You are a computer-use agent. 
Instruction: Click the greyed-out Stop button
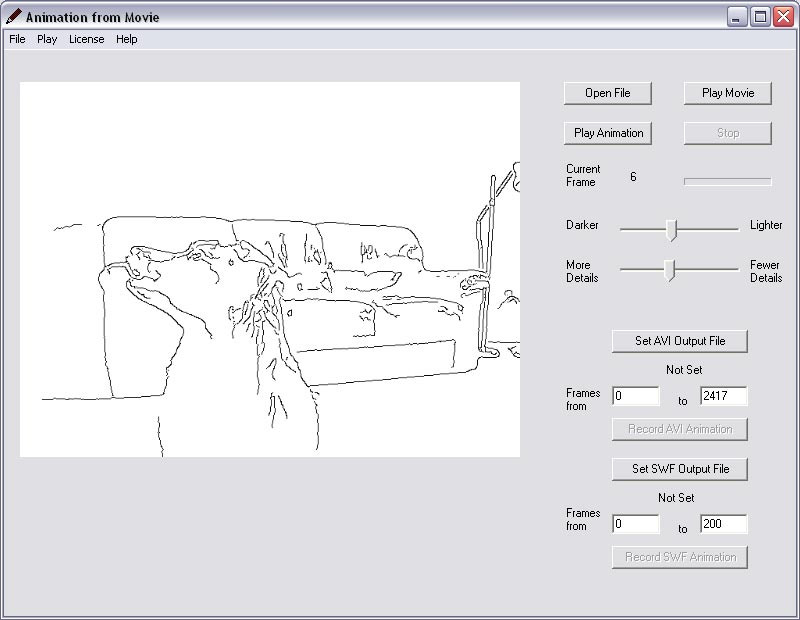click(728, 133)
